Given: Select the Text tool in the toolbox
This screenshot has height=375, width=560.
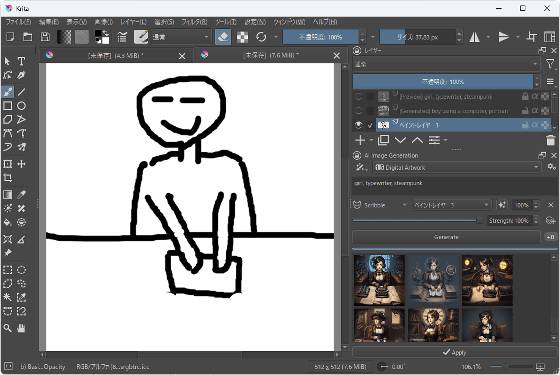Looking at the screenshot, I should tap(21, 61).
